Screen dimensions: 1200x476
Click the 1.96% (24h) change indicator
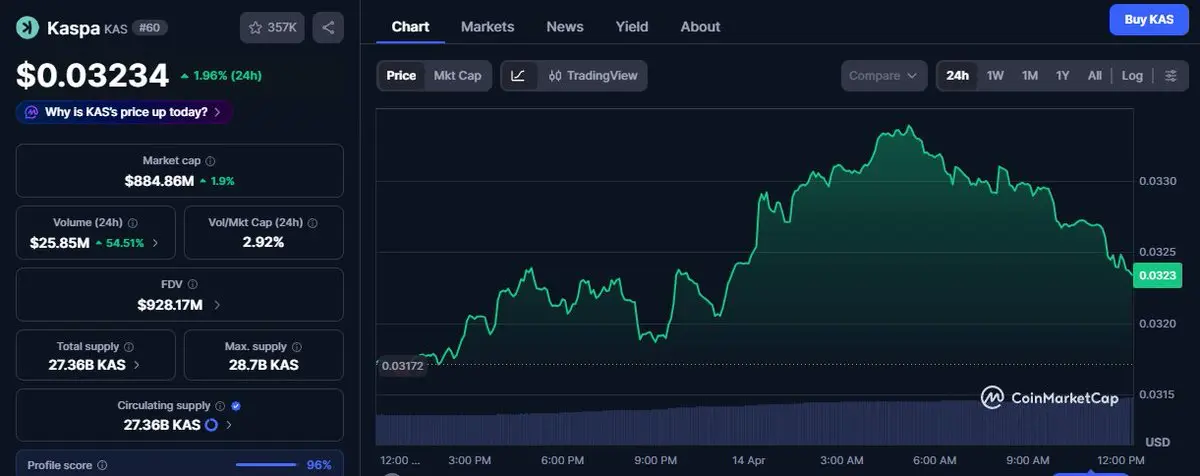pyautogui.click(x=220, y=76)
